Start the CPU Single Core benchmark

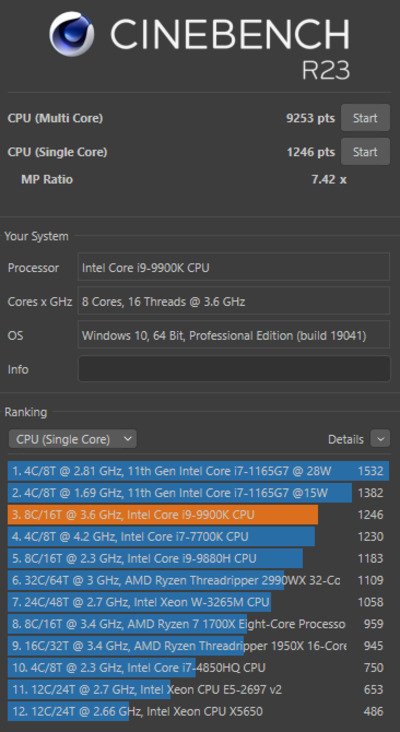pyautogui.click(x=365, y=151)
